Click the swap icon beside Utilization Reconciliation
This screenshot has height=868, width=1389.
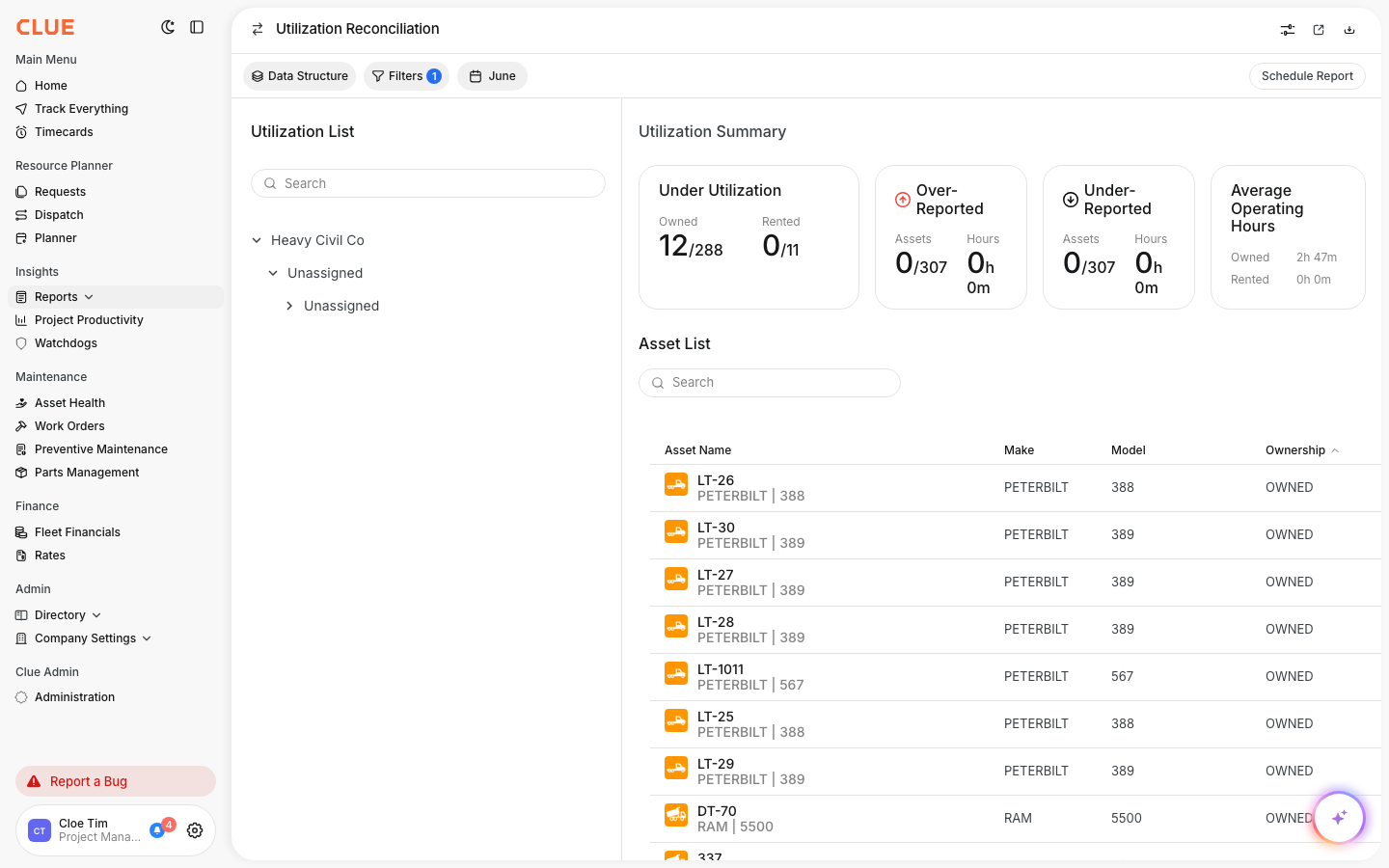[x=258, y=29]
